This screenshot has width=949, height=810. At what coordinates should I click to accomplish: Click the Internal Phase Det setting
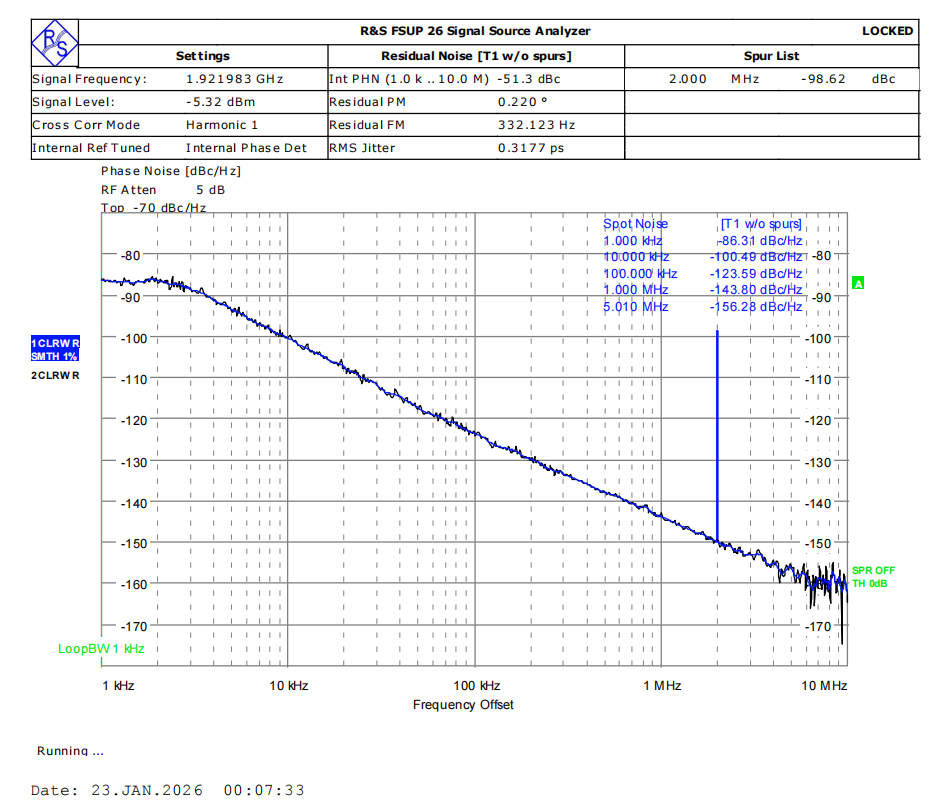point(246,148)
